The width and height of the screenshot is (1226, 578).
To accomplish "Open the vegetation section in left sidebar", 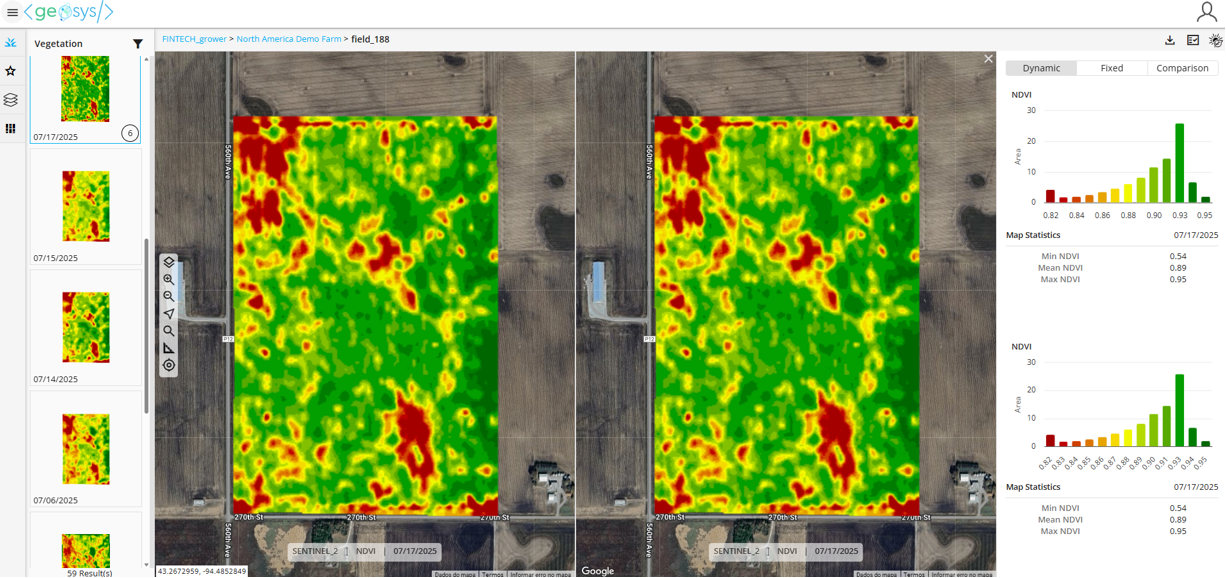I will pos(11,43).
